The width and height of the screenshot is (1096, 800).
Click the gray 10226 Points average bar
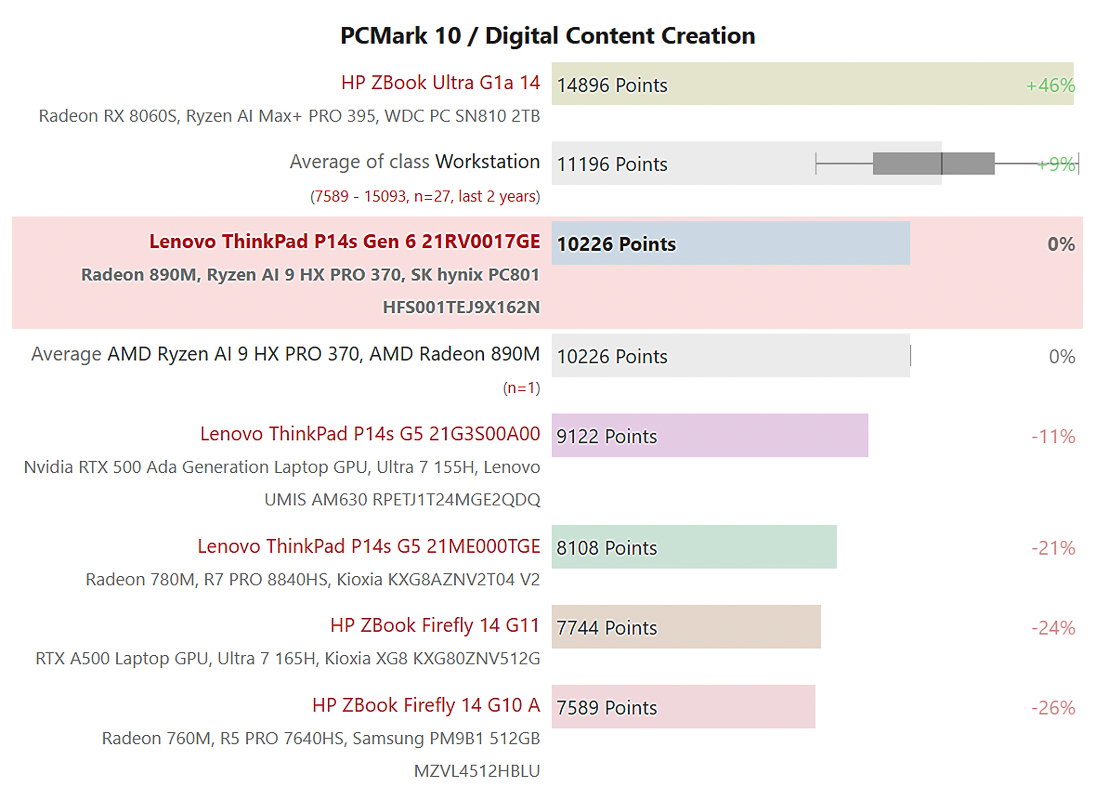[730, 356]
